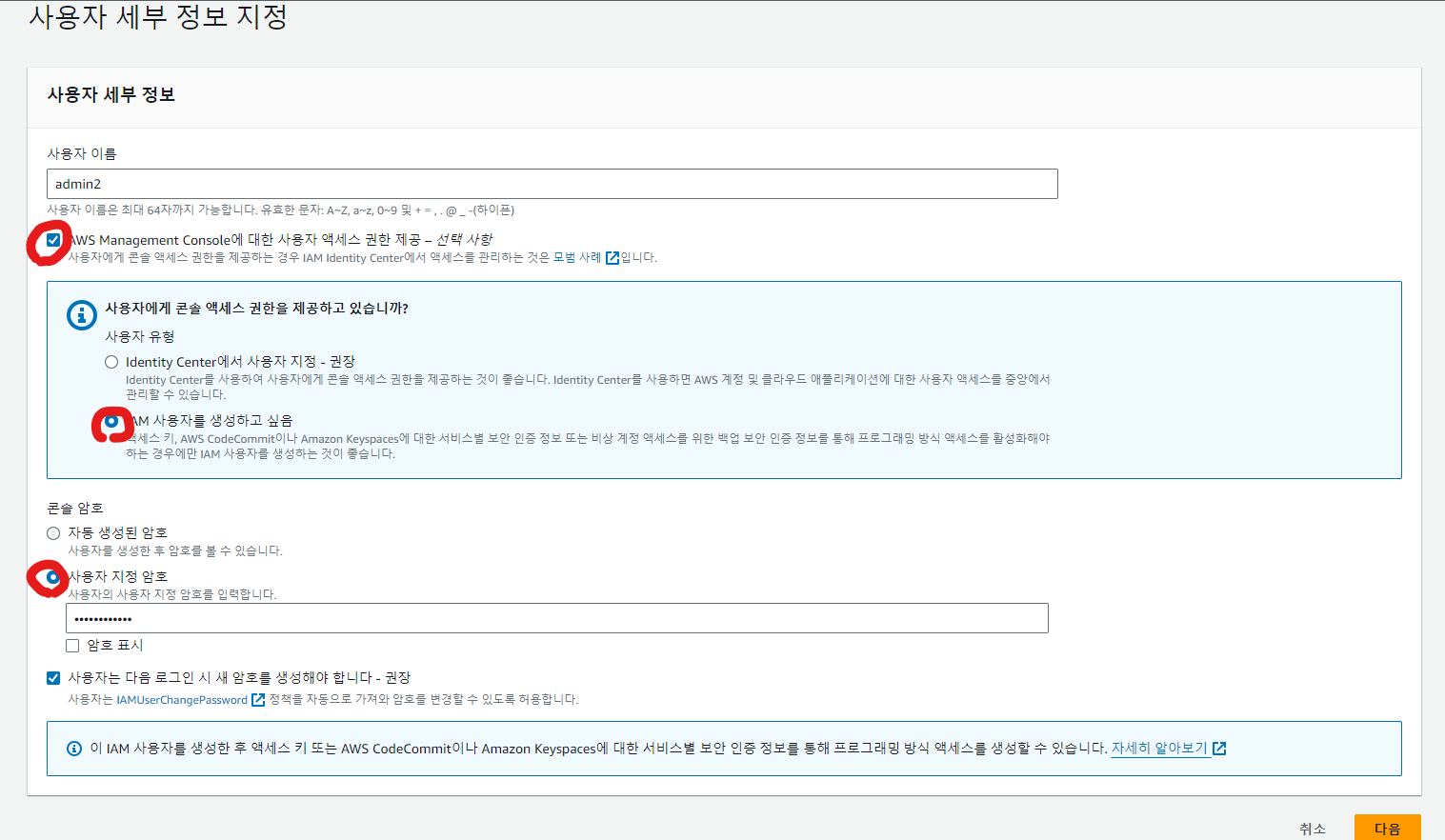Click the external link icon beside IAMUserChangePassword
The image size is (1445, 840).
click(258, 700)
